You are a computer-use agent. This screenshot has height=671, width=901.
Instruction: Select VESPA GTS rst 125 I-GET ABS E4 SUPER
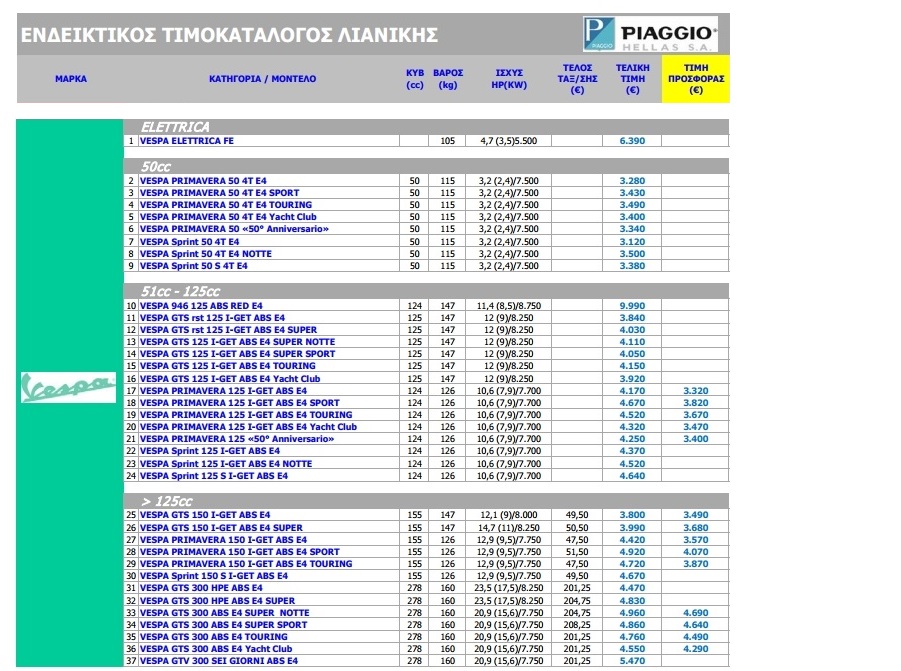[228, 330]
